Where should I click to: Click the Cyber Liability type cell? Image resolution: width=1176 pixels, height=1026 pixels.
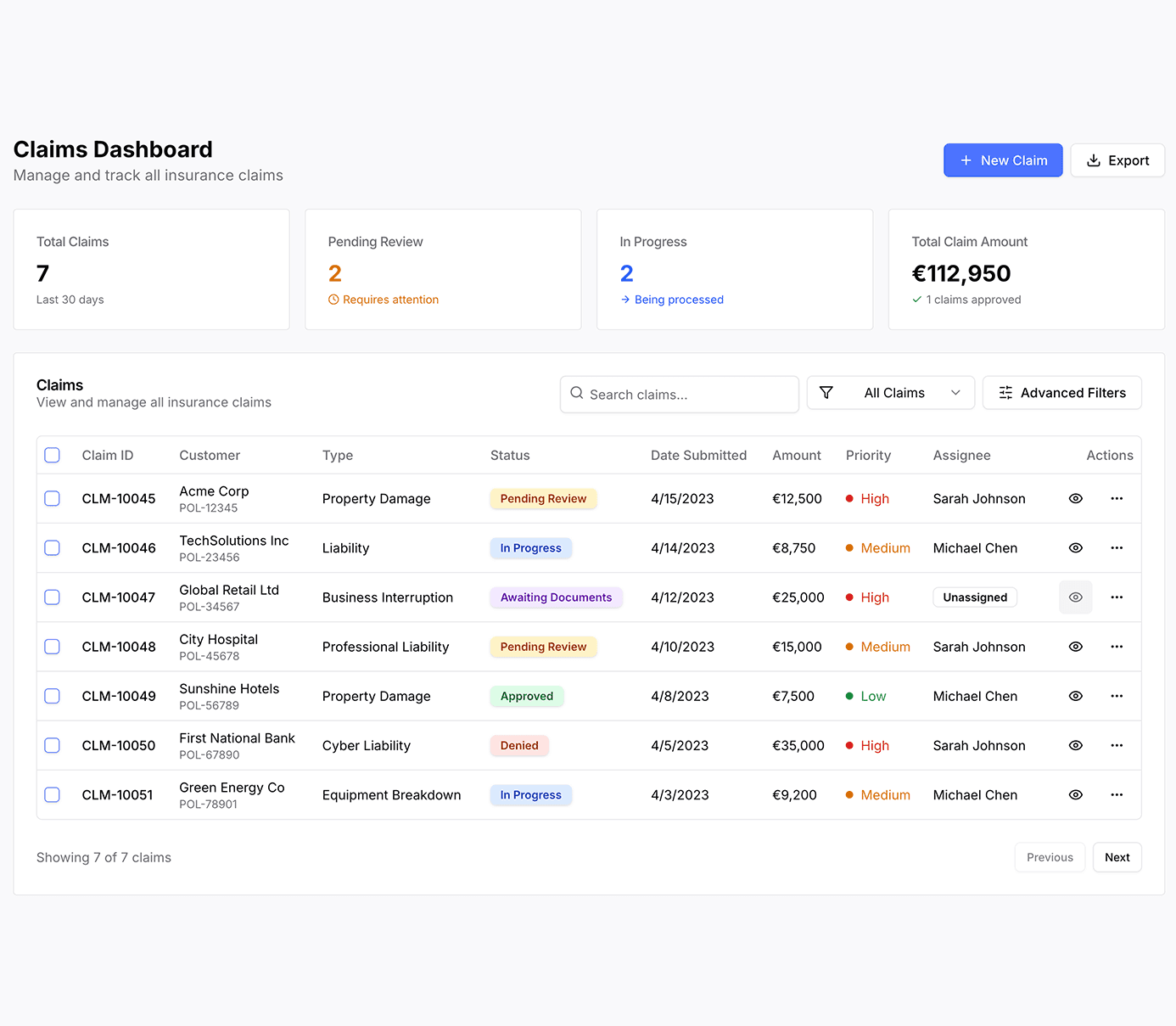click(x=367, y=745)
